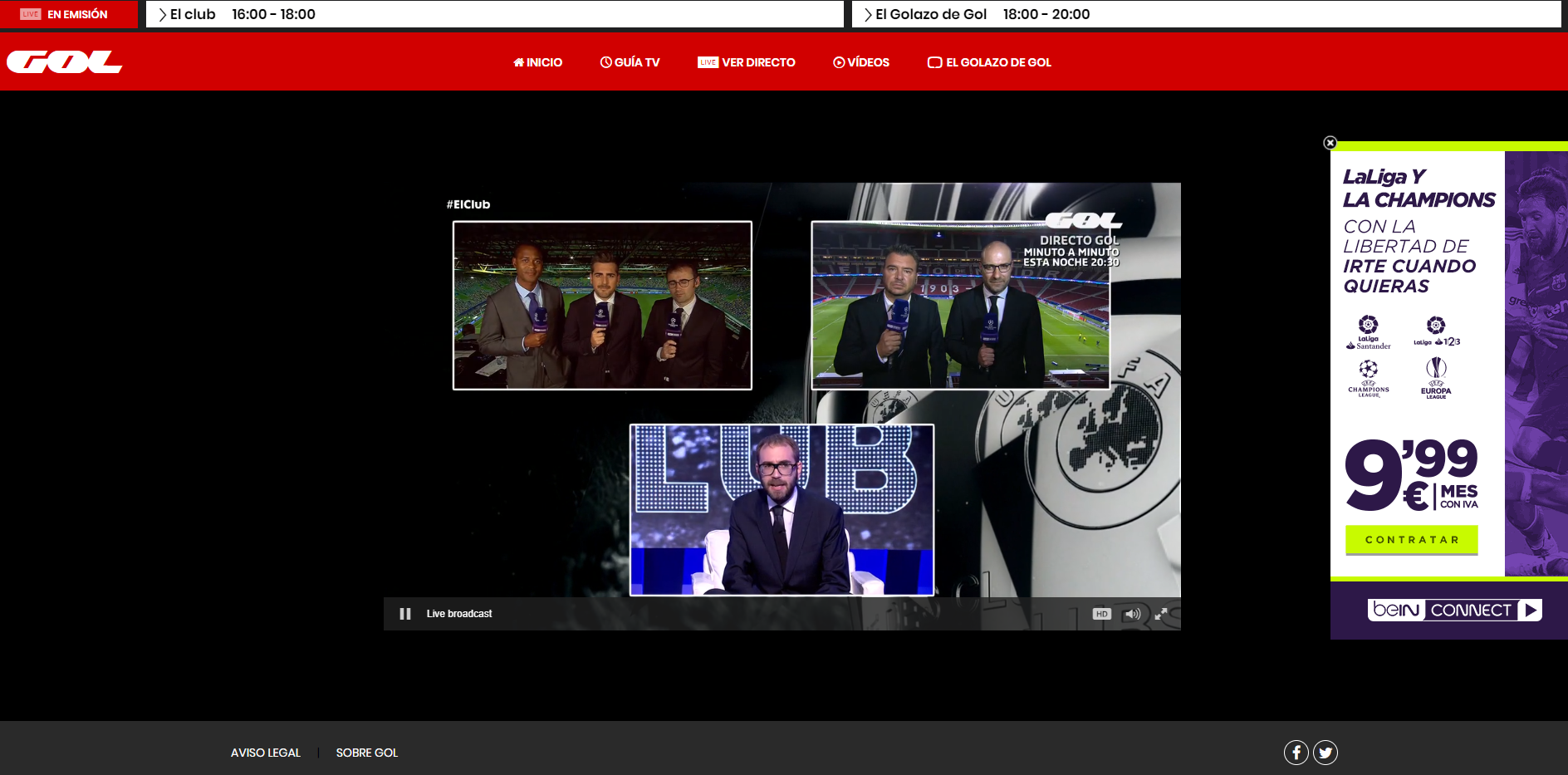Open the GOL Facebook page
The height and width of the screenshot is (775, 1568).
pos(1296,753)
